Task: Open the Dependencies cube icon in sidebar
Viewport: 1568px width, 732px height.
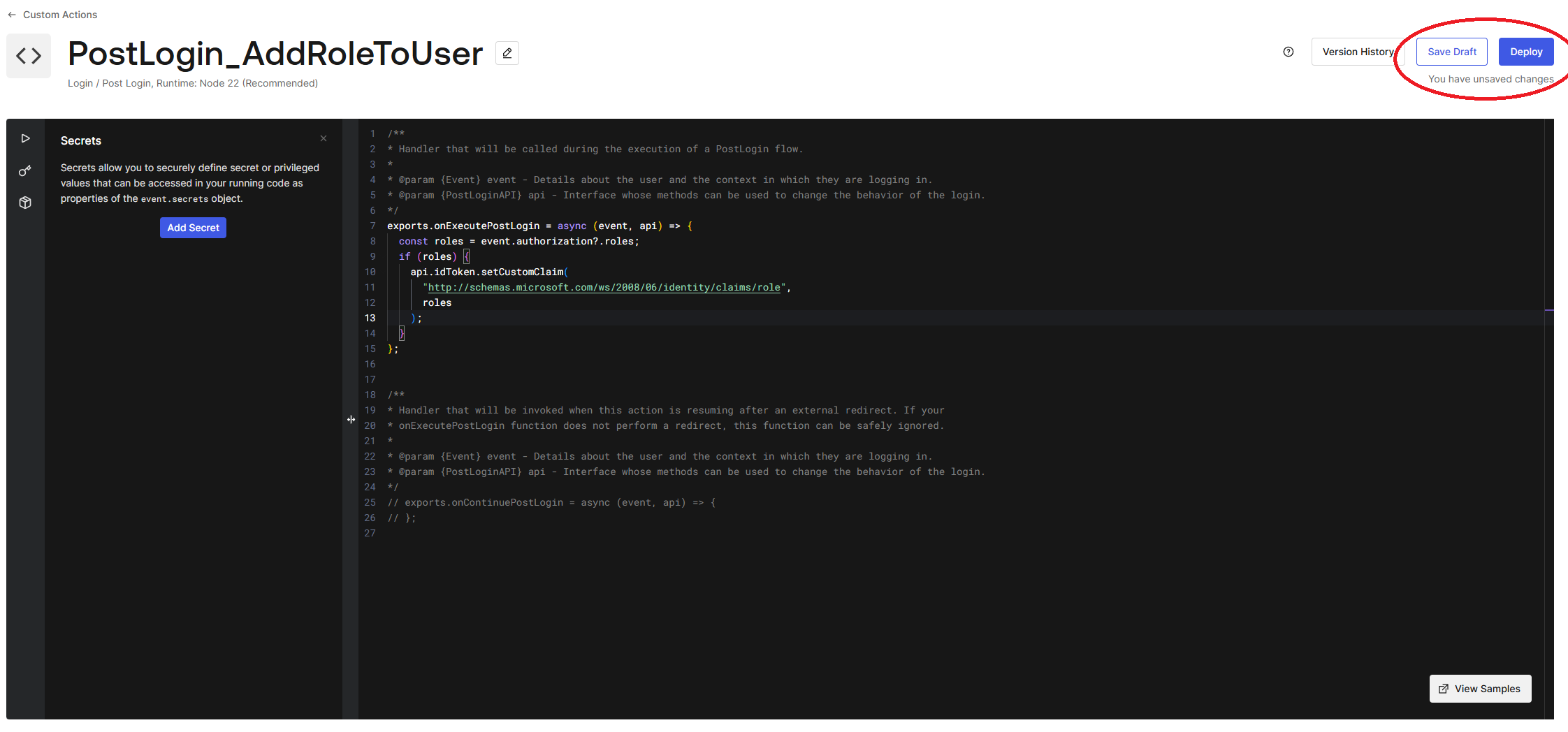Action: click(x=25, y=203)
